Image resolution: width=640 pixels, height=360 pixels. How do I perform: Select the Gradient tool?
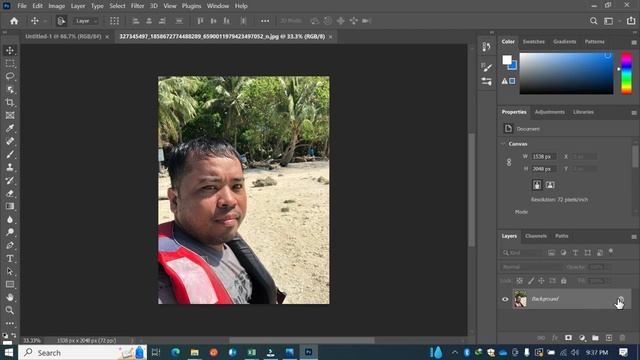coord(10,206)
